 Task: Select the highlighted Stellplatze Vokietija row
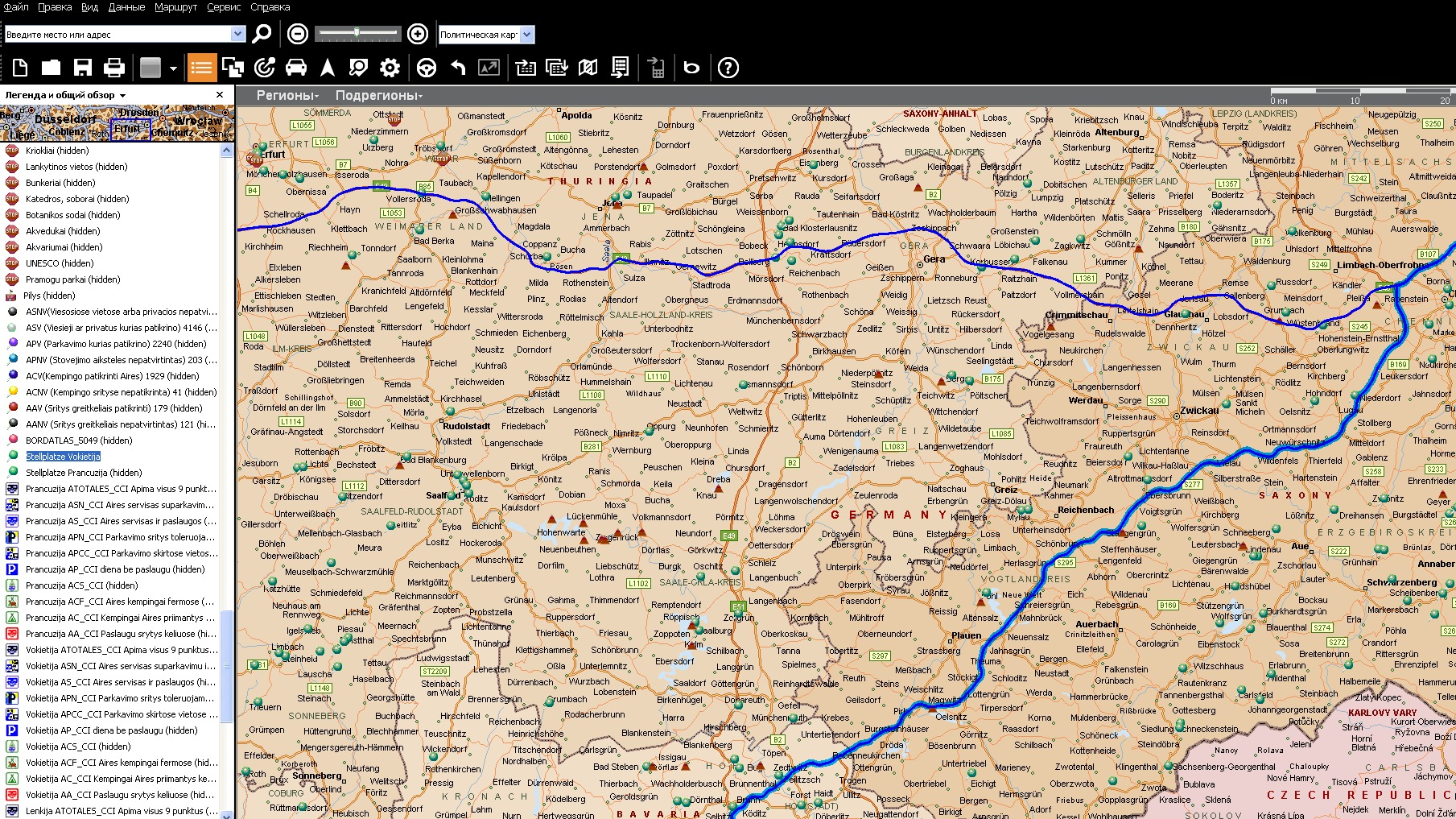(x=63, y=457)
